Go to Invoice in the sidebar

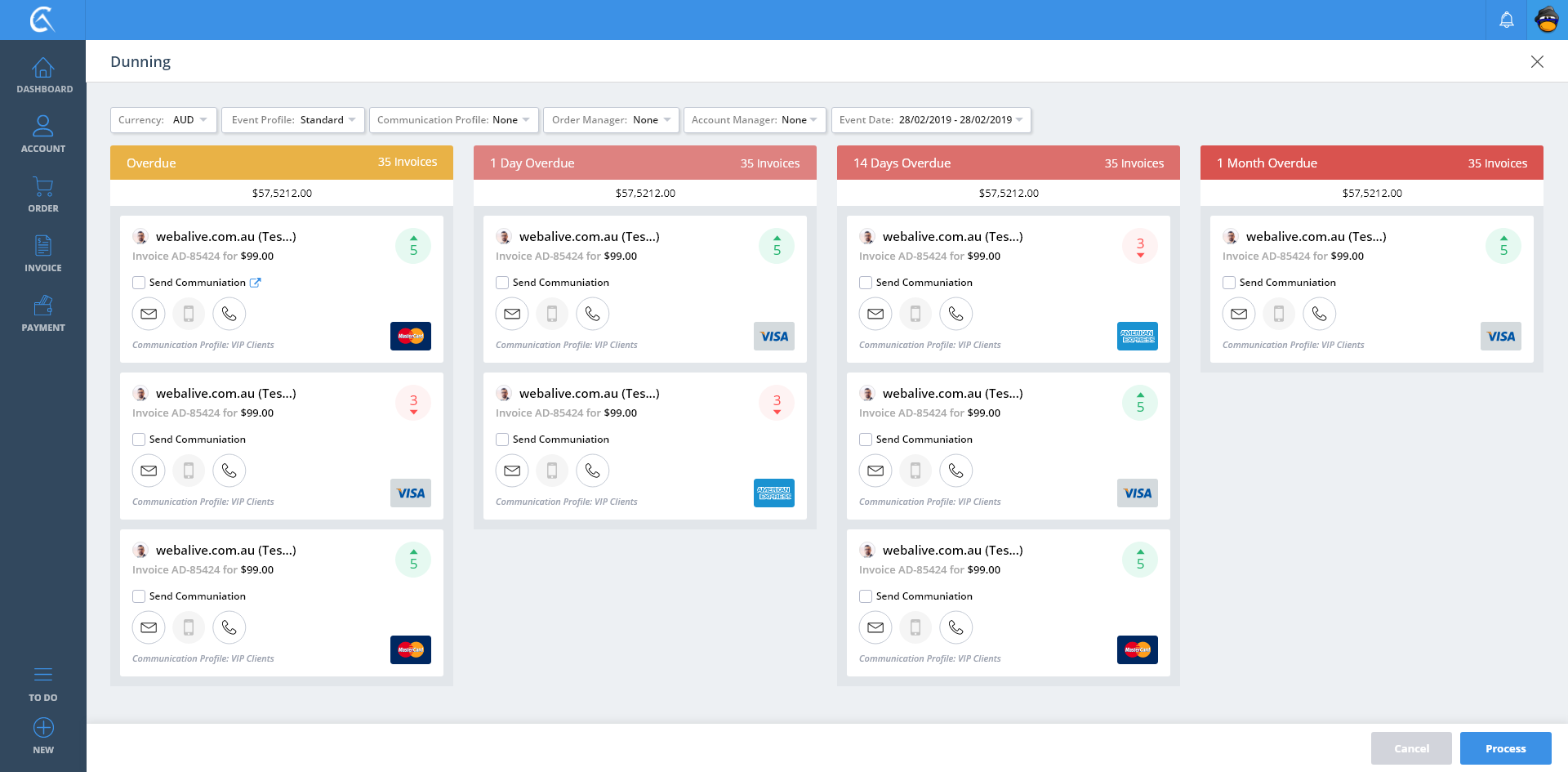43,253
